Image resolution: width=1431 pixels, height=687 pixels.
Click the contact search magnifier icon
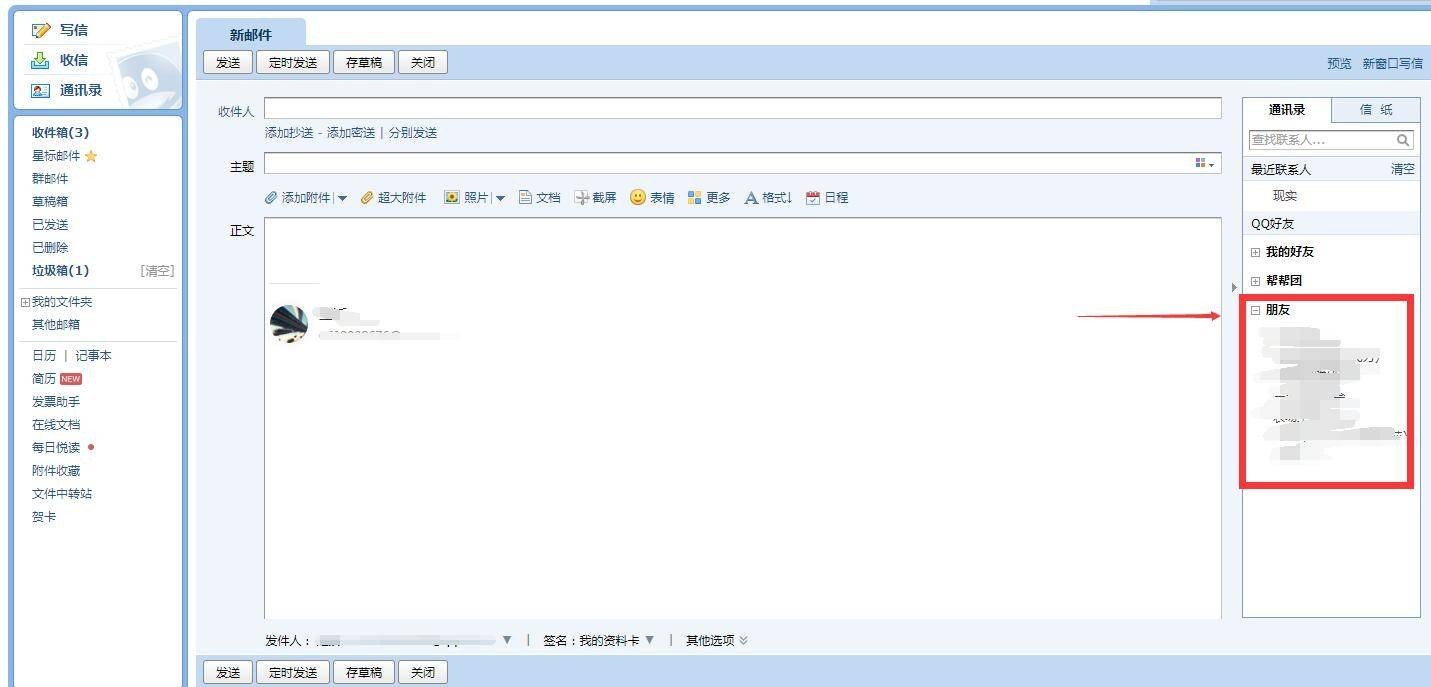[x=1404, y=140]
